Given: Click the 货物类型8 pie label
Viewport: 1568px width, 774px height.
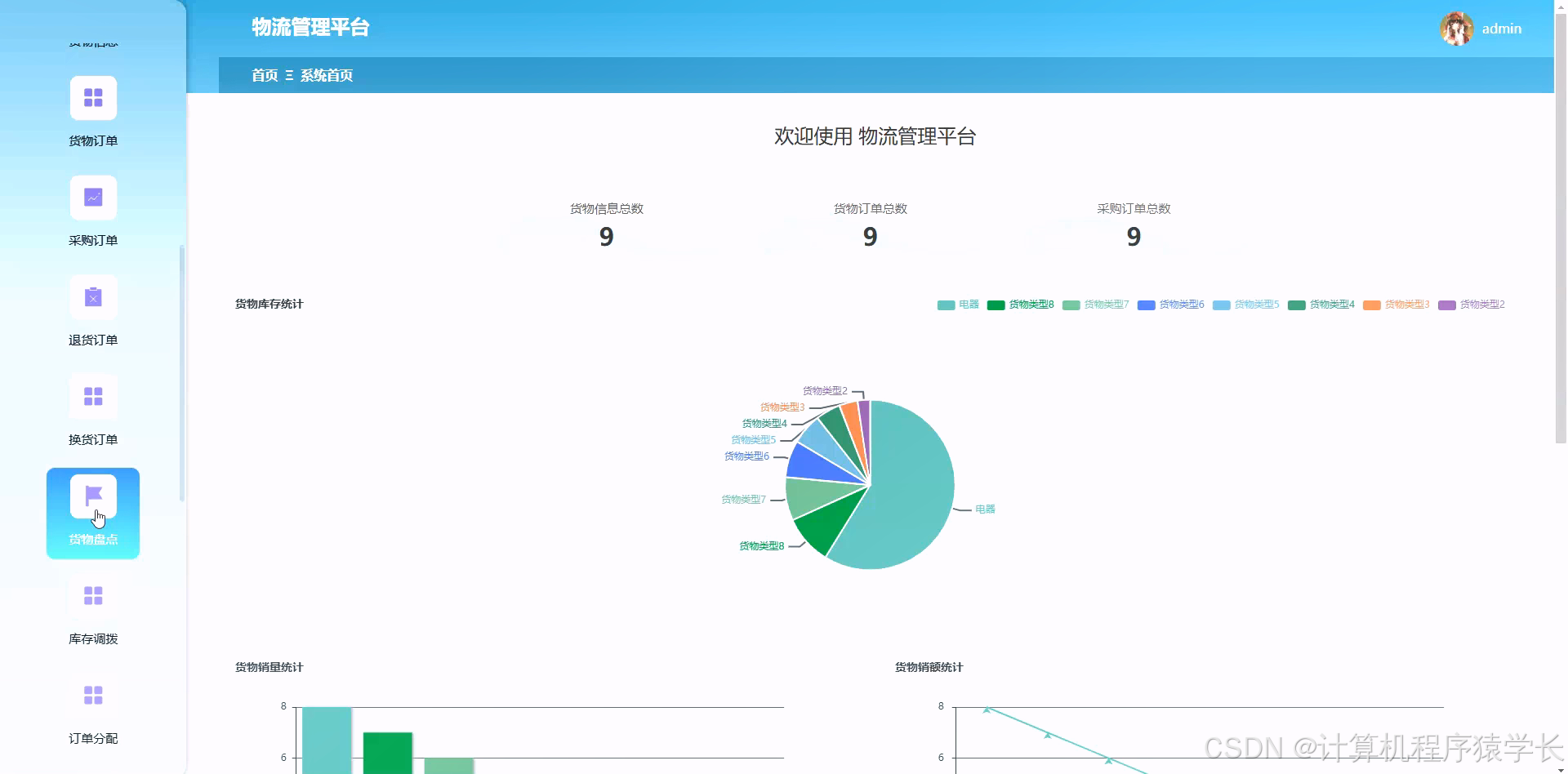Looking at the screenshot, I should [761, 545].
